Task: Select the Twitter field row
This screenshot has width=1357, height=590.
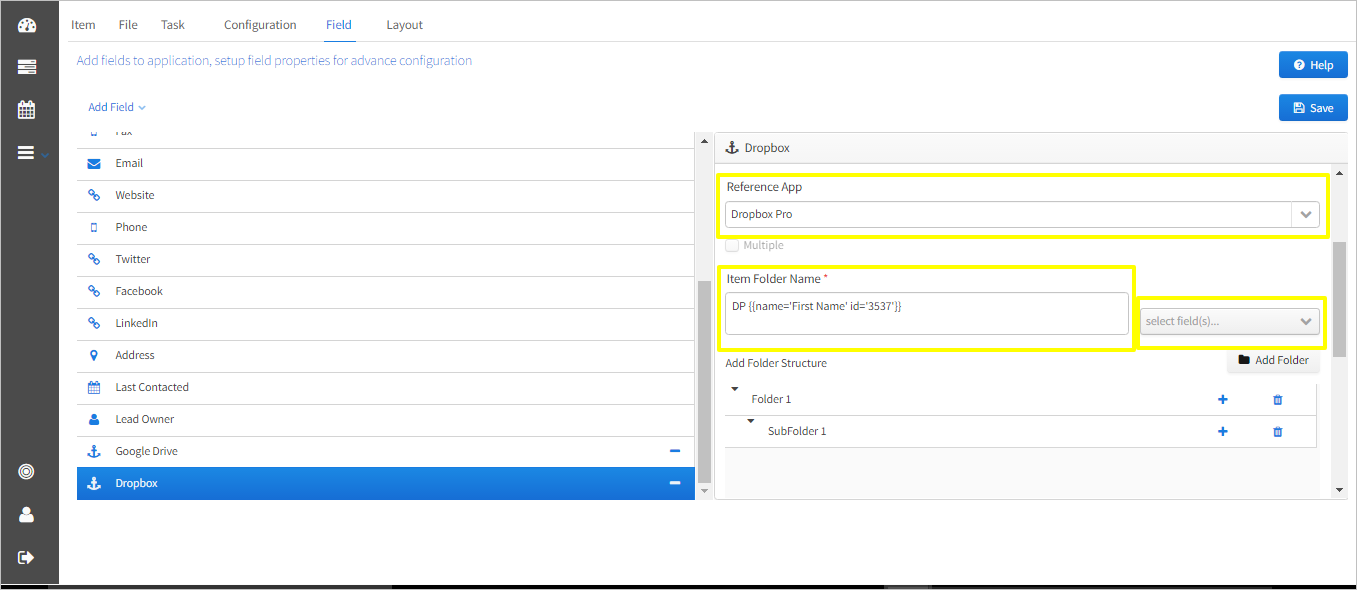Action: point(386,259)
